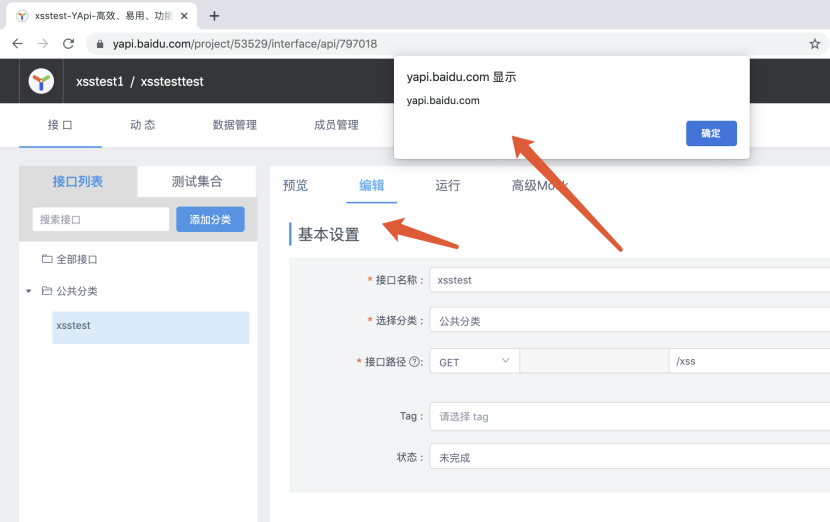This screenshot has height=522, width=830.
Task: Click the 公共分类 folder icon
Action: click(x=47, y=291)
